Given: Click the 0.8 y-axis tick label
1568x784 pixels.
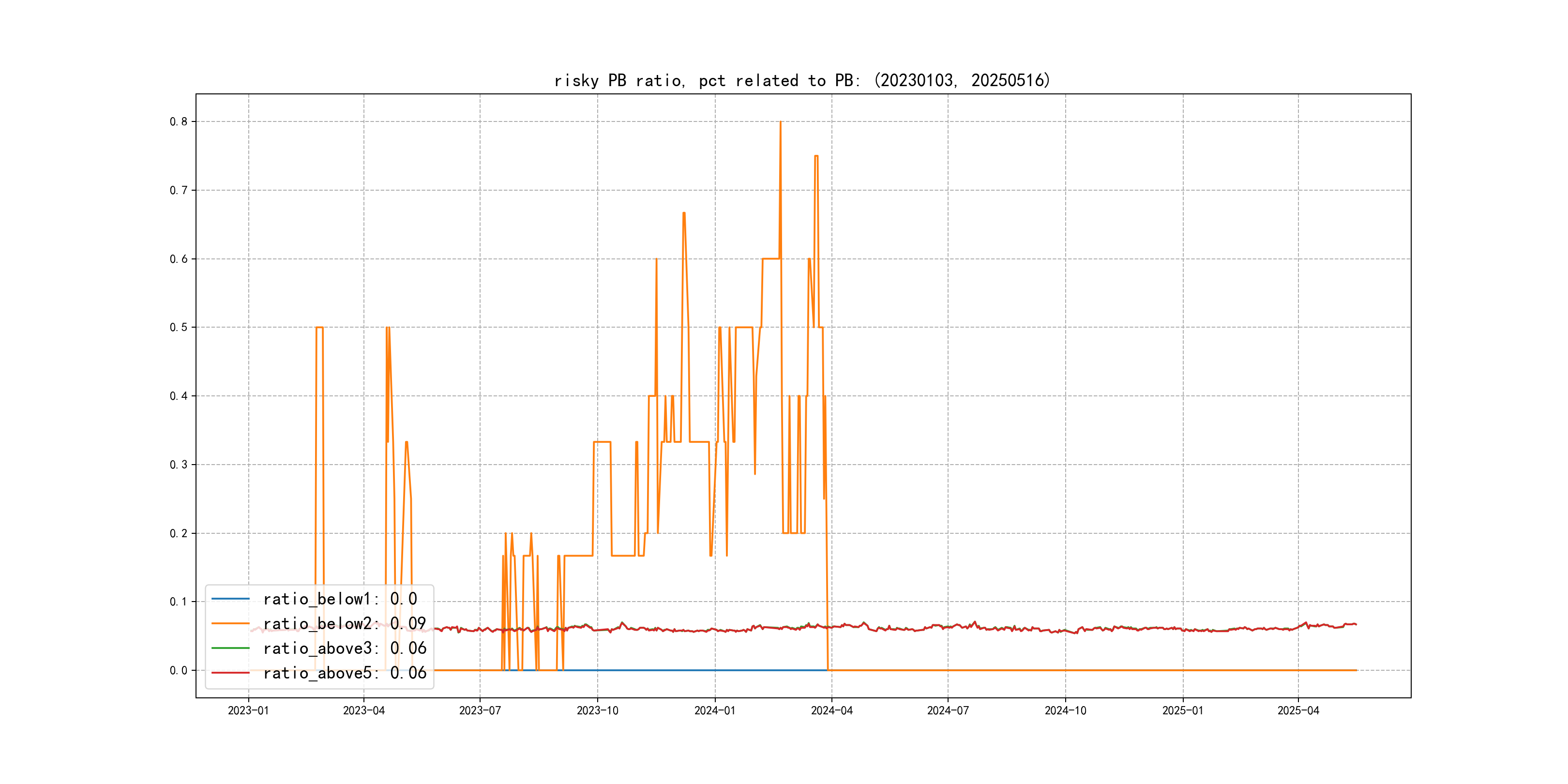Looking at the screenshot, I should pos(179,122).
